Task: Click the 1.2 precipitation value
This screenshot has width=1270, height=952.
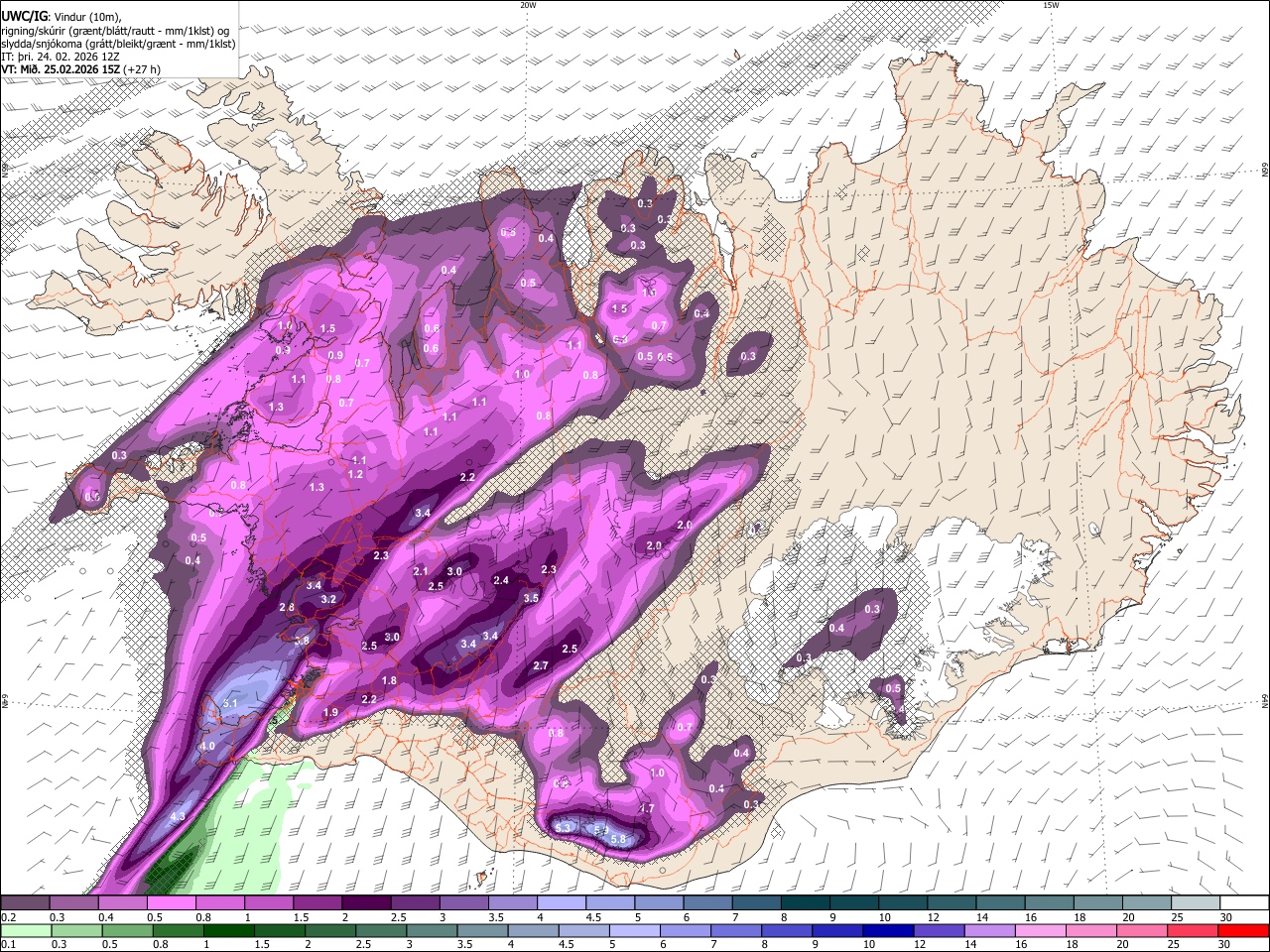Action: (x=356, y=474)
